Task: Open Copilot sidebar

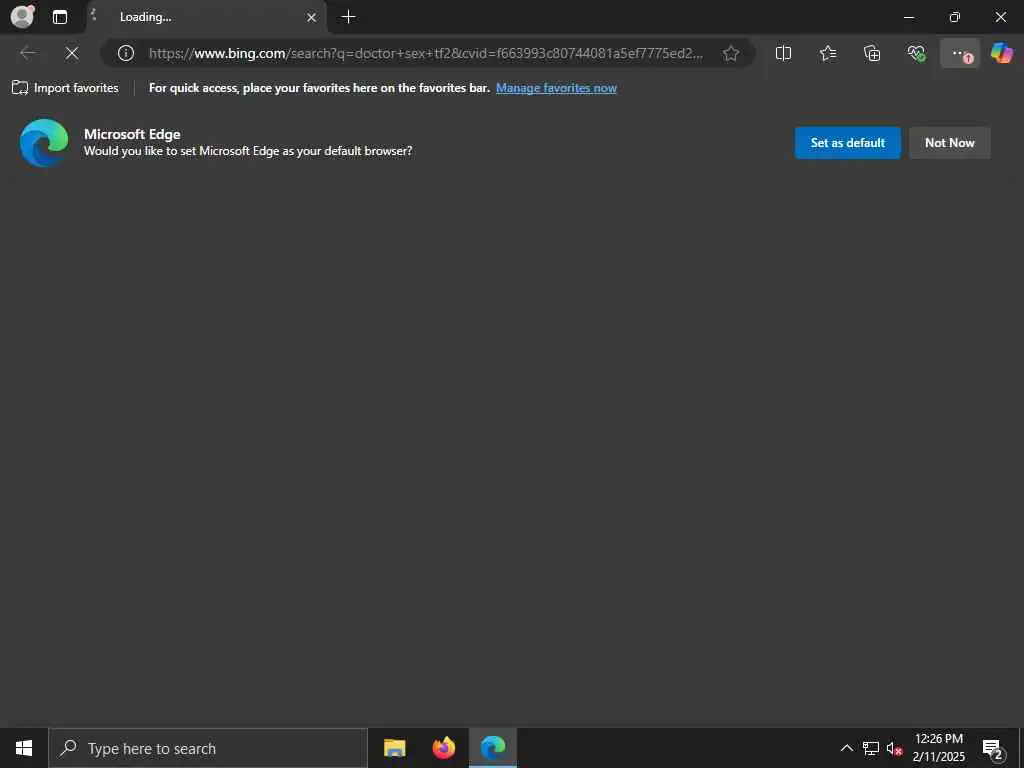Action: [1002, 53]
